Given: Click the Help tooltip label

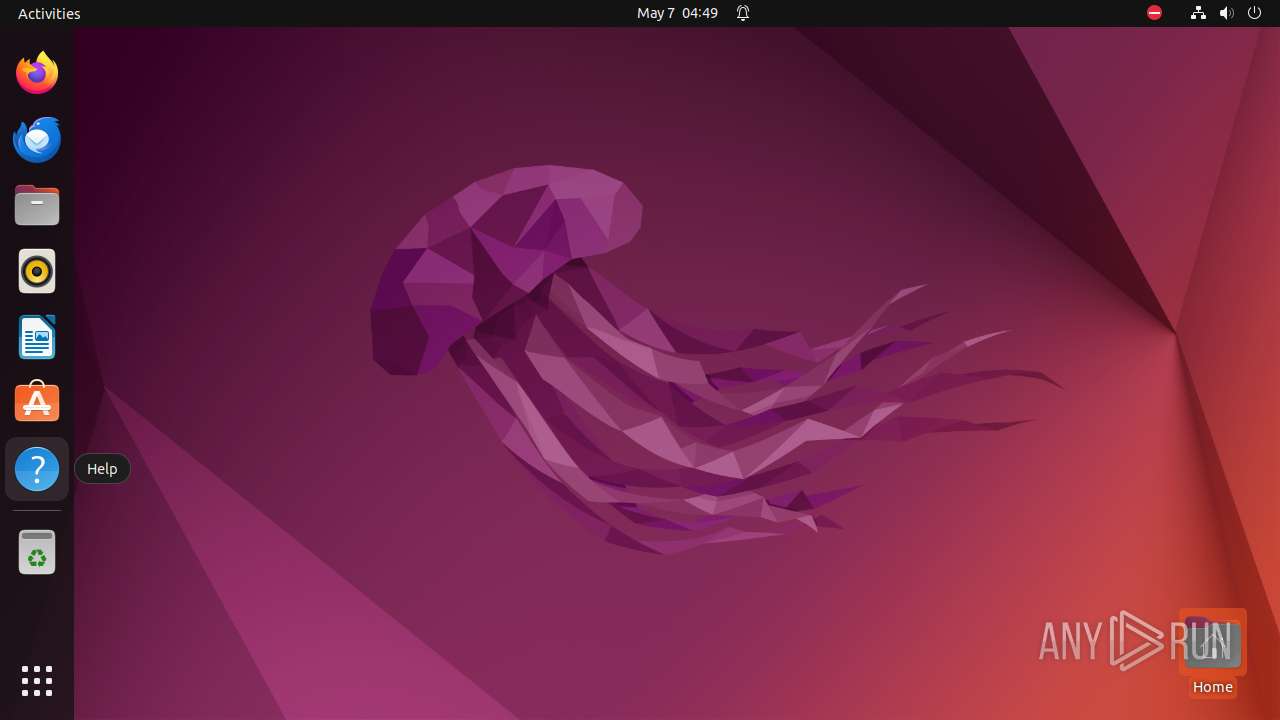Looking at the screenshot, I should pyautogui.click(x=102, y=469).
